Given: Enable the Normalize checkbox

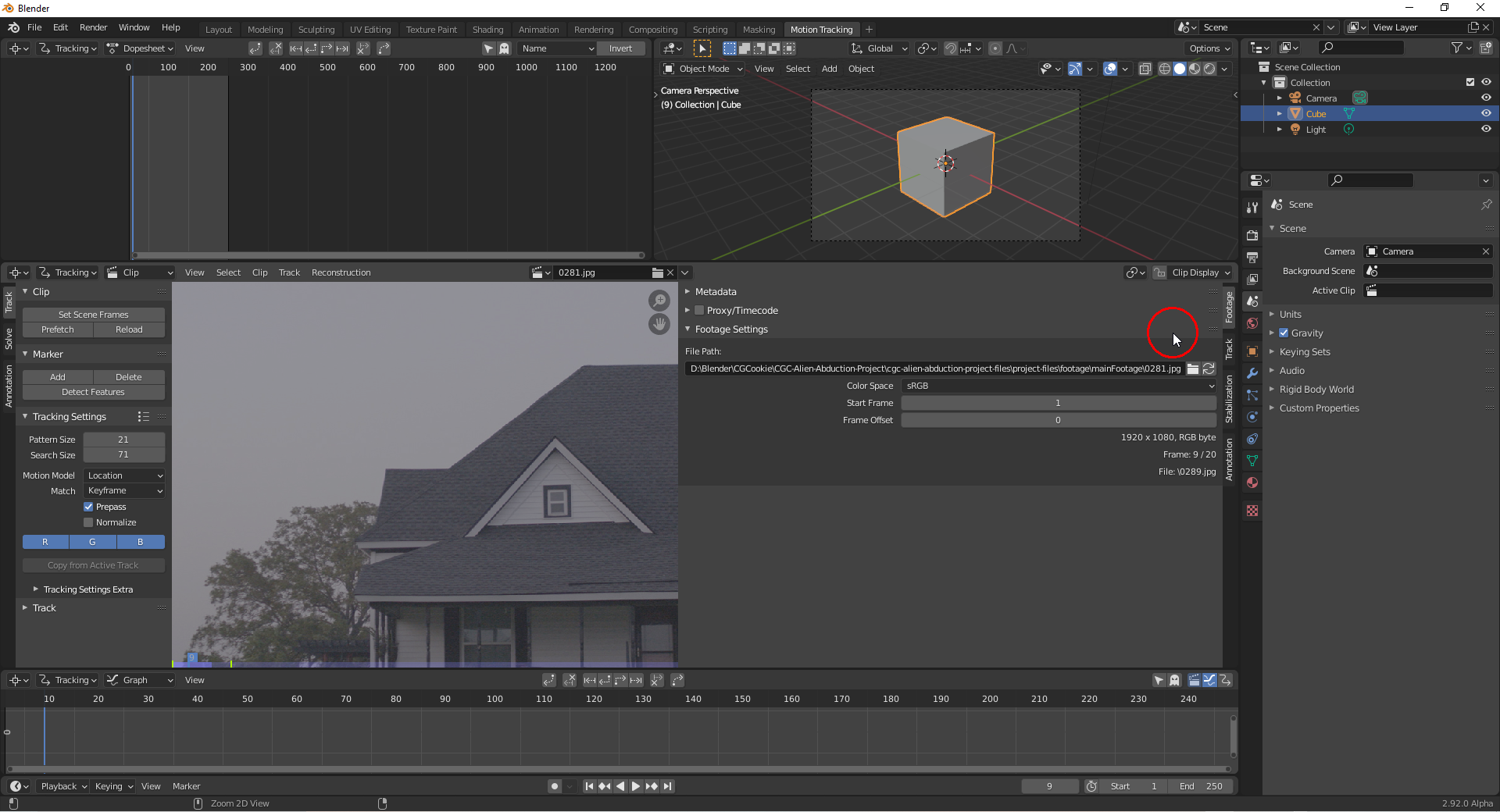Looking at the screenshot, I should pyautogui.click(x=88, y=522).
